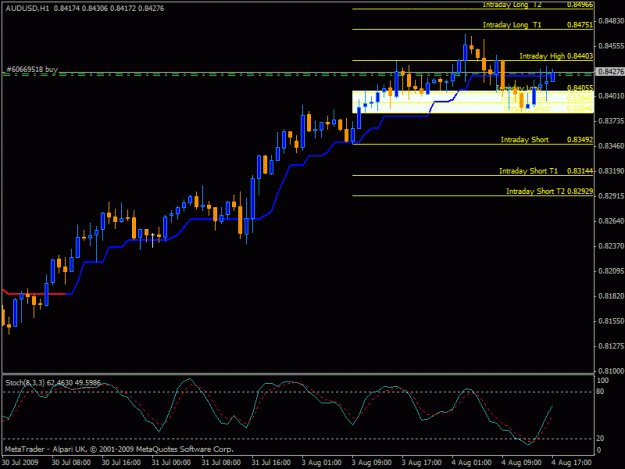Viewport: 625px width, 469px height.
Task: Click the 30 Jul 2009 time axis label
Action: tap(20, 463)
